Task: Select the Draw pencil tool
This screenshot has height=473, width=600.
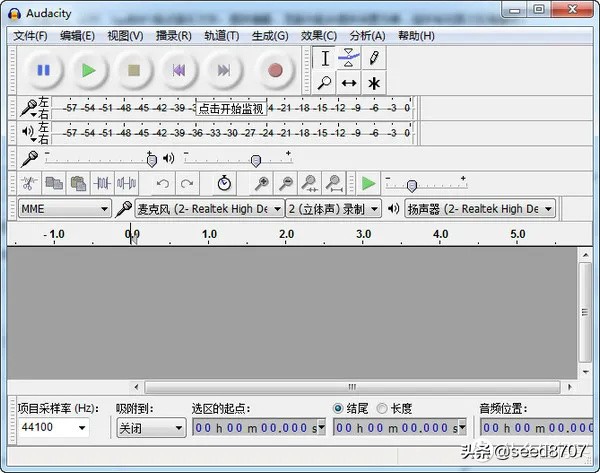Action: 374,58
